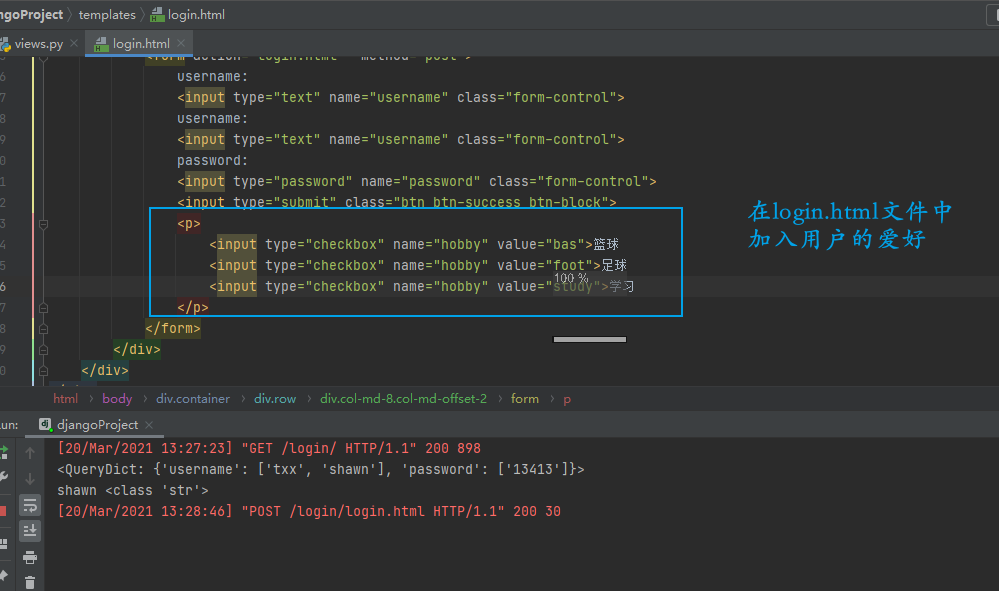This screenshot has height=591, width=999.
Task: Stop the running process red square
Action: [3, 511]
